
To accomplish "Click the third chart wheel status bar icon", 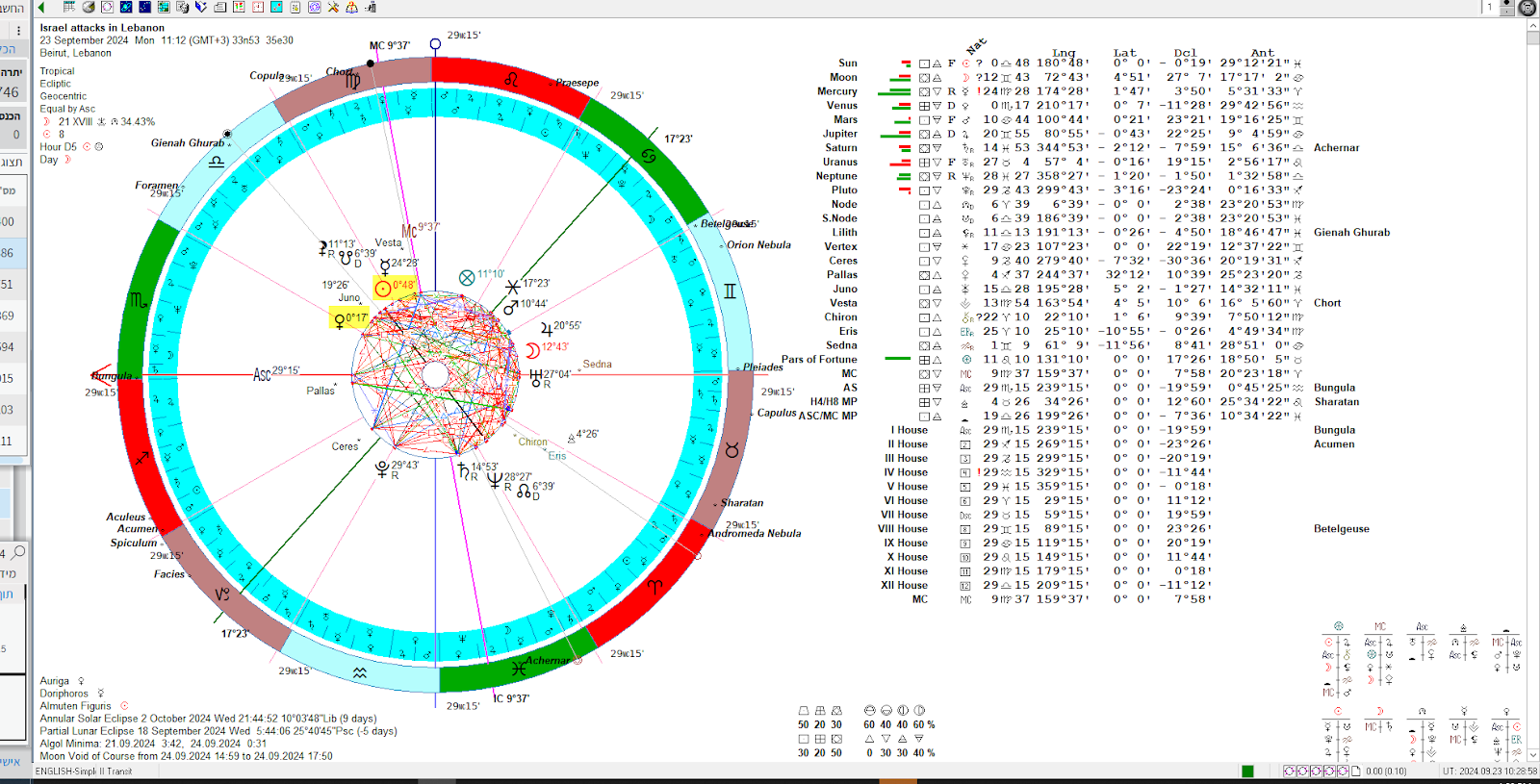I will coord(1316,771).
